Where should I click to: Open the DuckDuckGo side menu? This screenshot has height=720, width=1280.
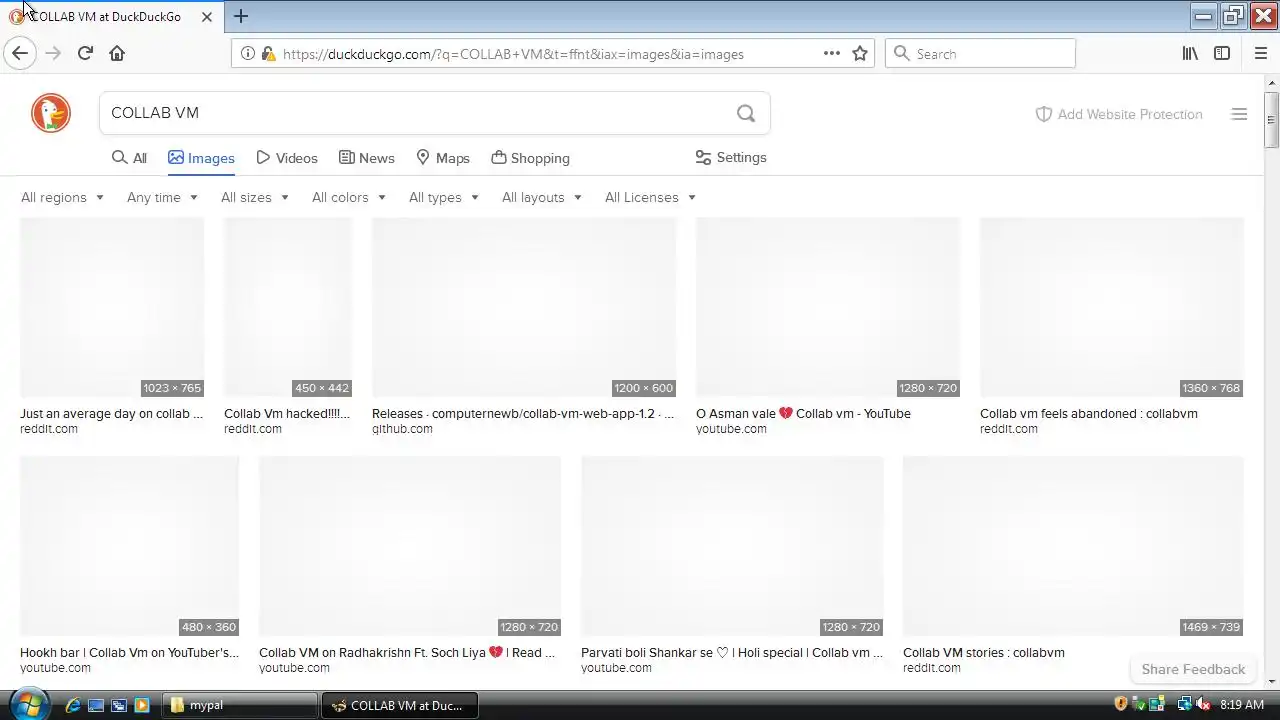pos(1239,114)
